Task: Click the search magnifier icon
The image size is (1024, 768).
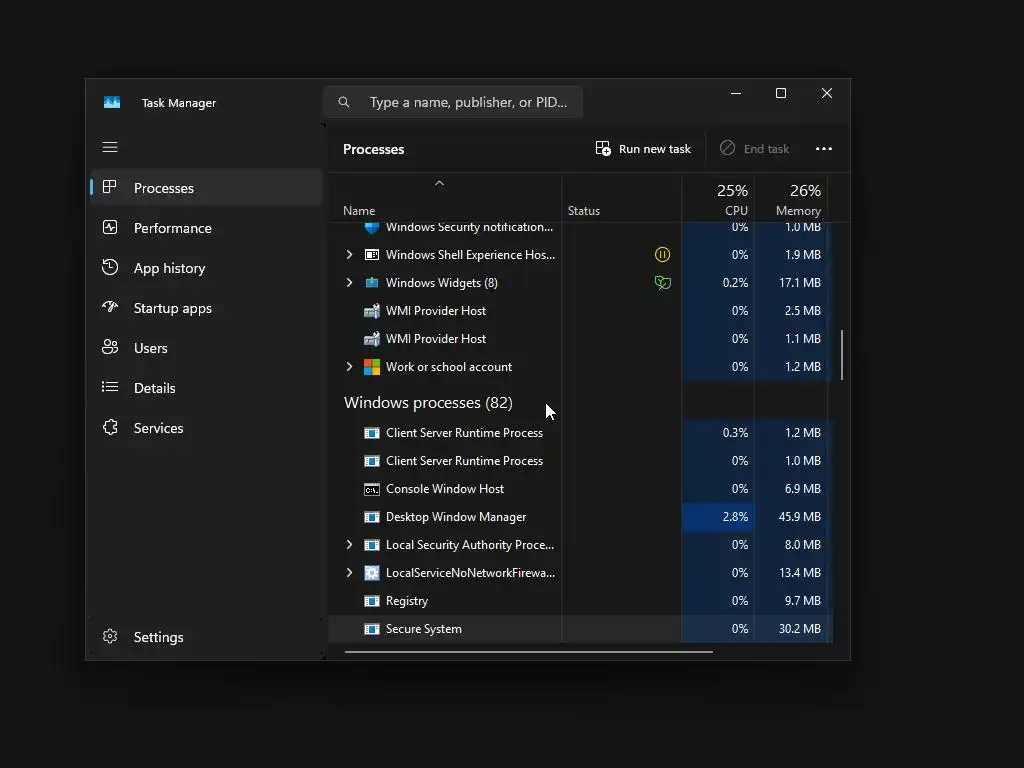Action: [x=344, y=102]
